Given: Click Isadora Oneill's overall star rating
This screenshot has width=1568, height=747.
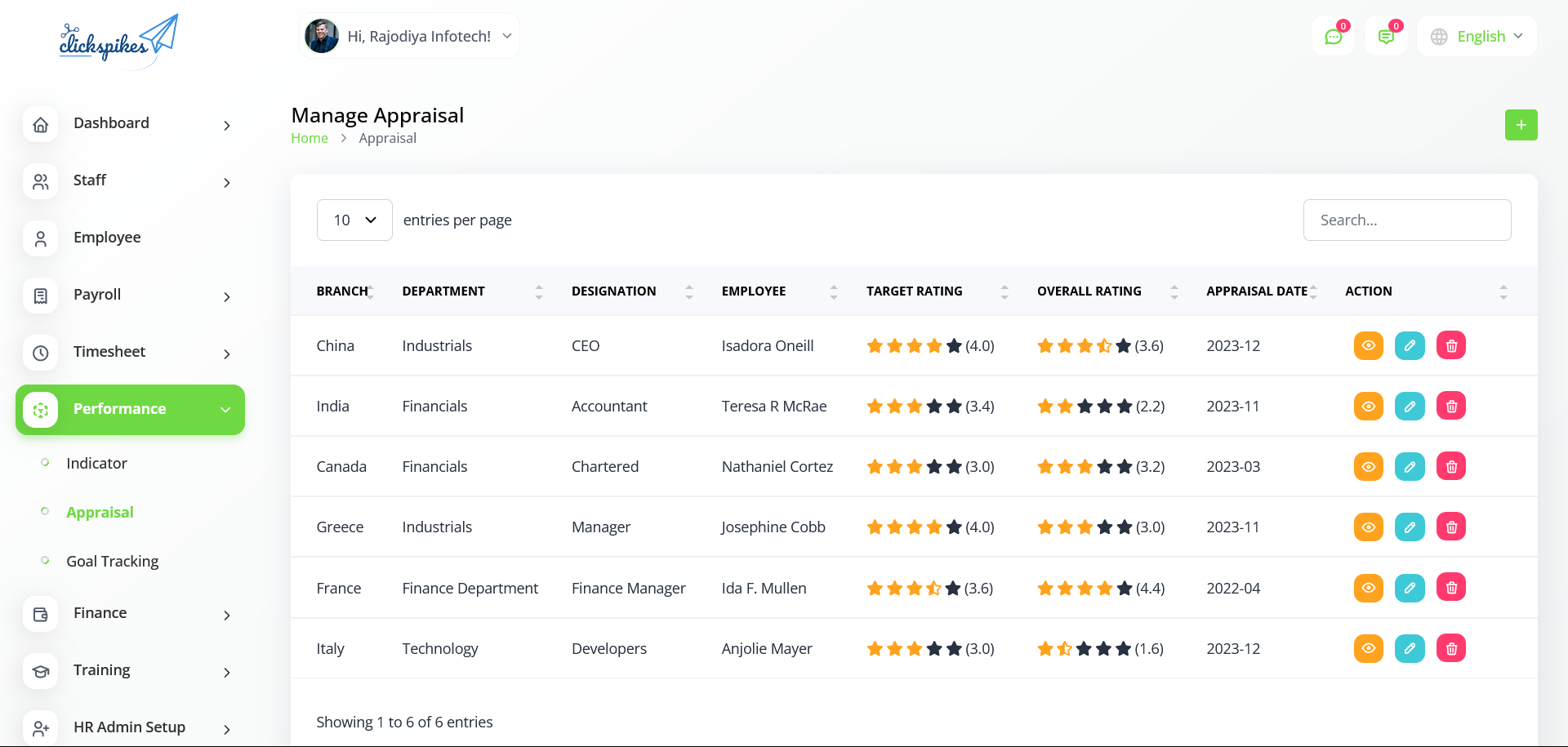Looking at the screenshot, I should [x=1084, y=345].
